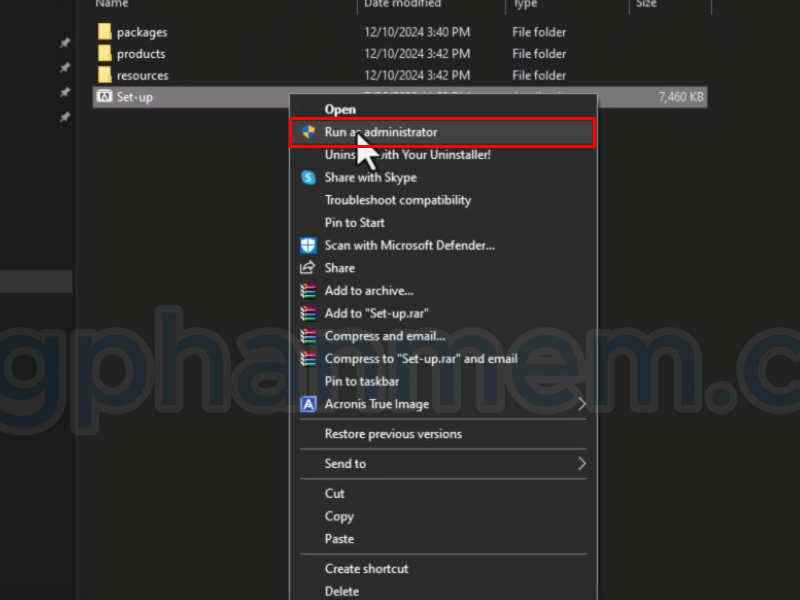The image size is (800, 600).
Task: Choose Troubleshoot compatibility
Action: (x=397, y=200)
